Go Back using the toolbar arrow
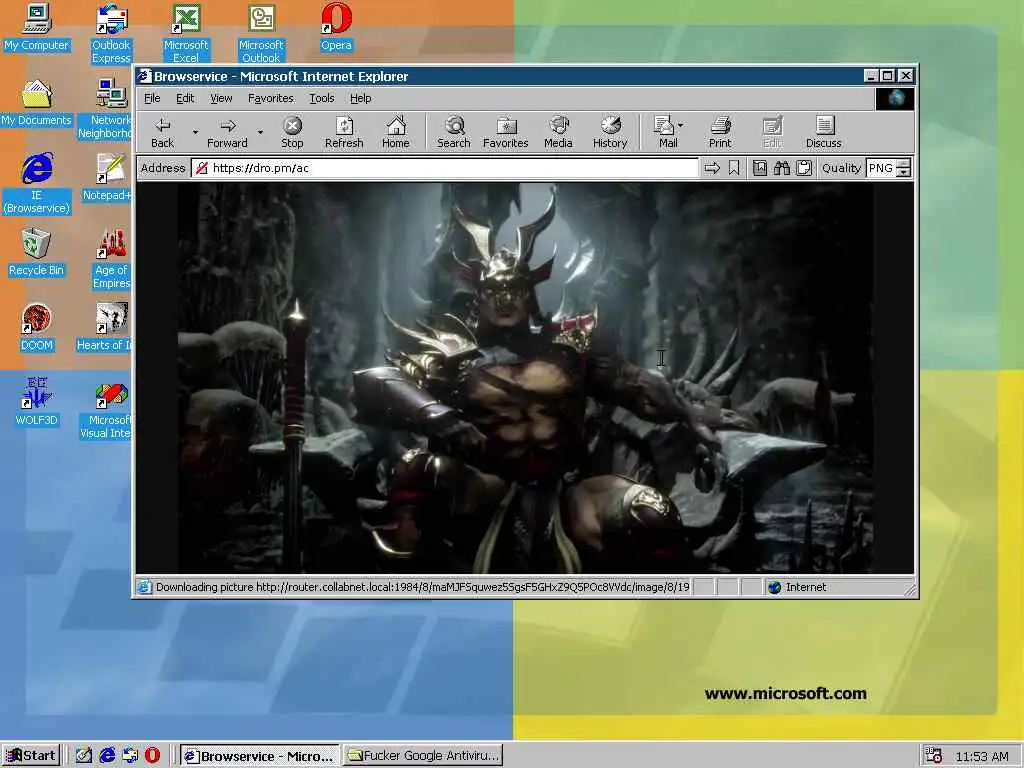The image size is (1024, 768). (163, 133)
